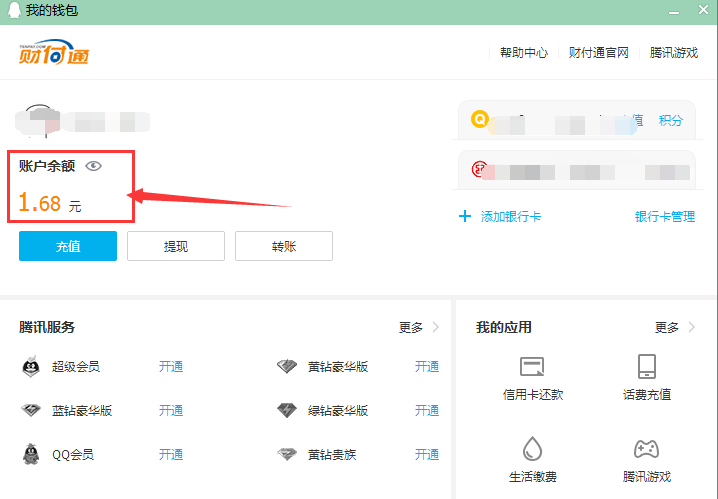Click the 绿钻豪华版 diamond icon
Image resolution: width=718 pixels, height=499 pixels.
point(287,410)
